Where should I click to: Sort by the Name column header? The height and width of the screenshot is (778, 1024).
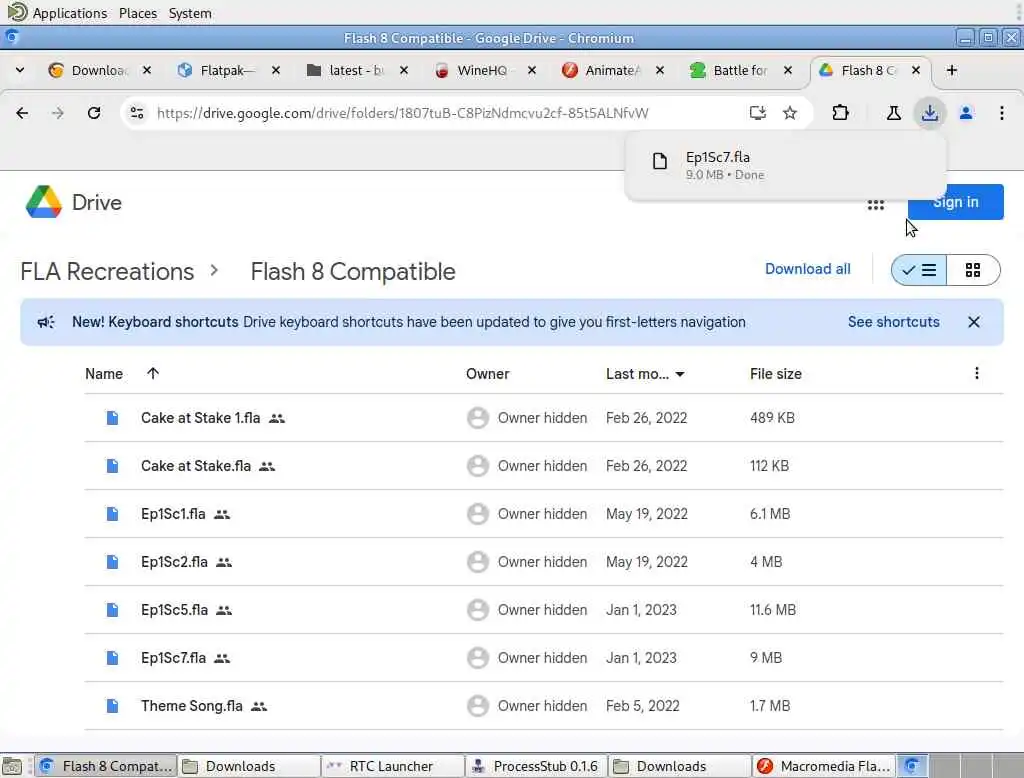point(104,374)
